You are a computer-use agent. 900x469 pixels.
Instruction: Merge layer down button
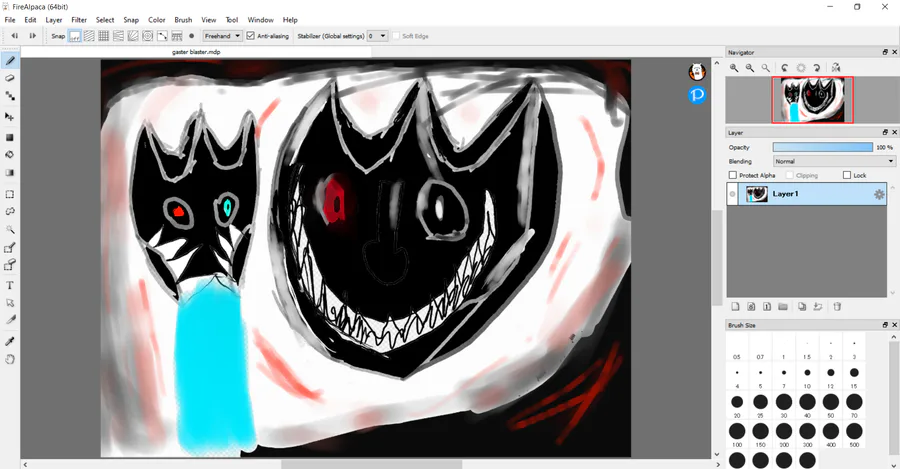pos(818,307)
